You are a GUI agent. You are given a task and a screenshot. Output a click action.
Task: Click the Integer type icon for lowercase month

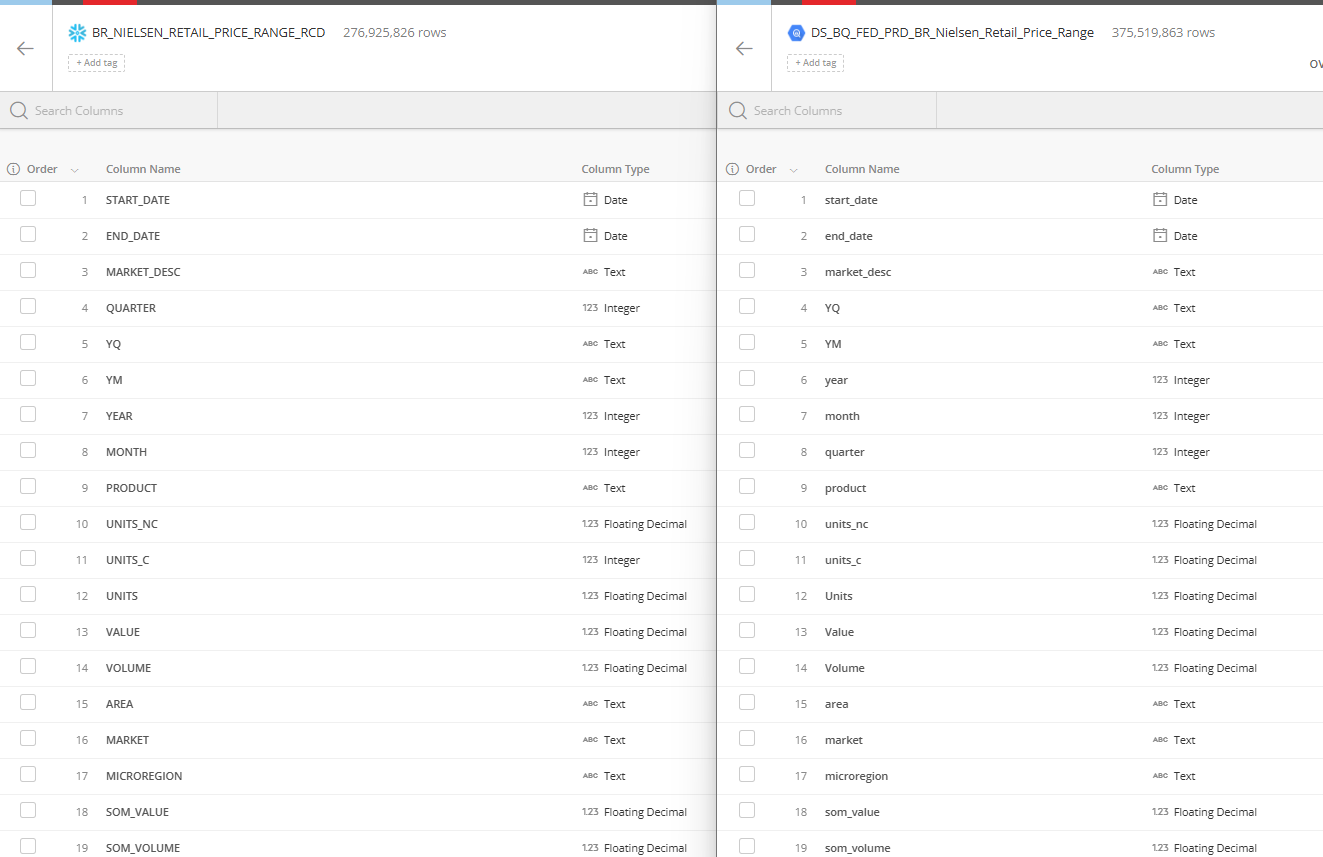(1160, 416)
